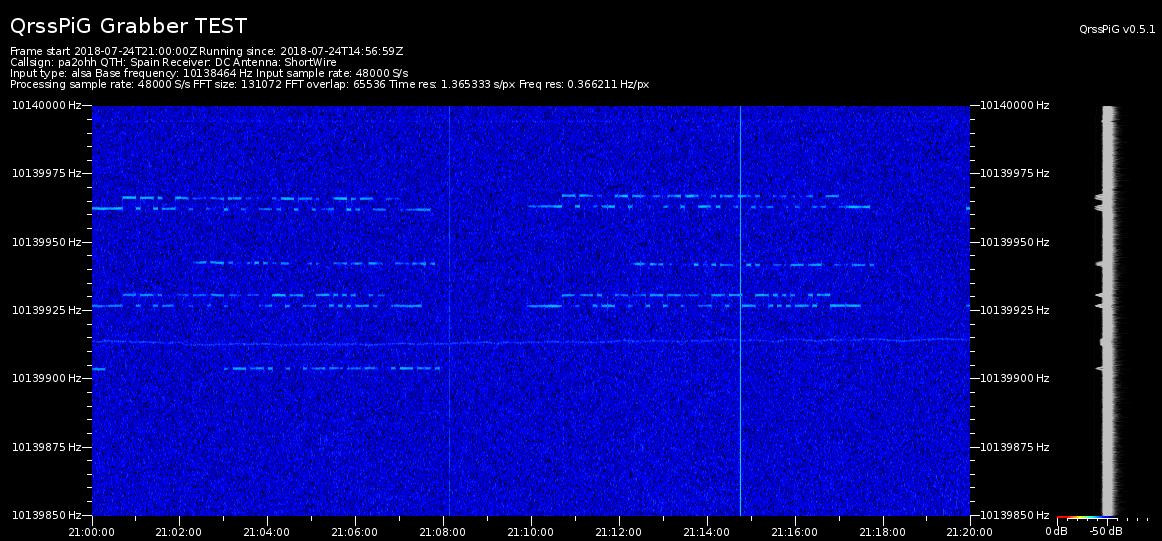Click the "21:06:00" time axis label
Screen dimensions: 1162x541
pyautogui.click(x=355, y=532)
